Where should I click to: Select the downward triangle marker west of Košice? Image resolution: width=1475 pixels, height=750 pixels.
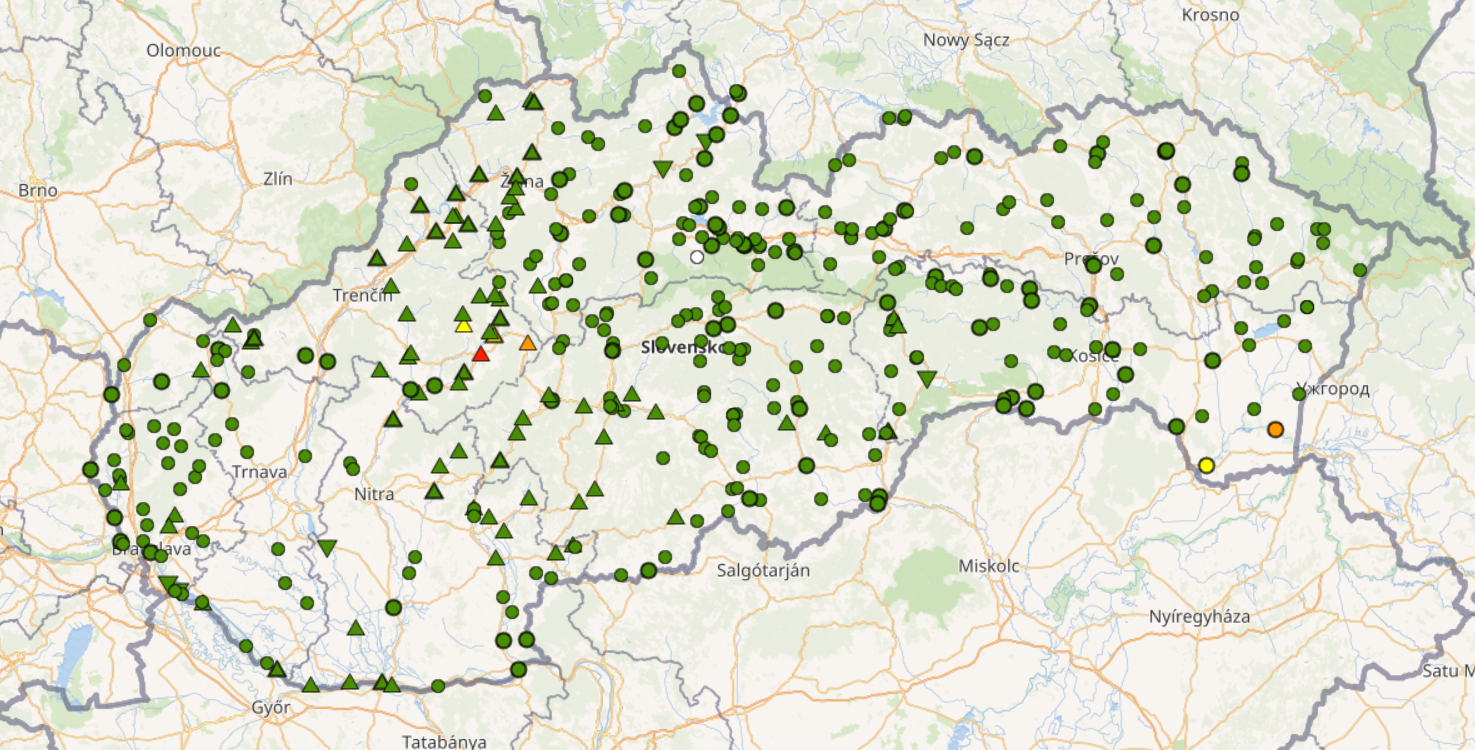[927, 379]
